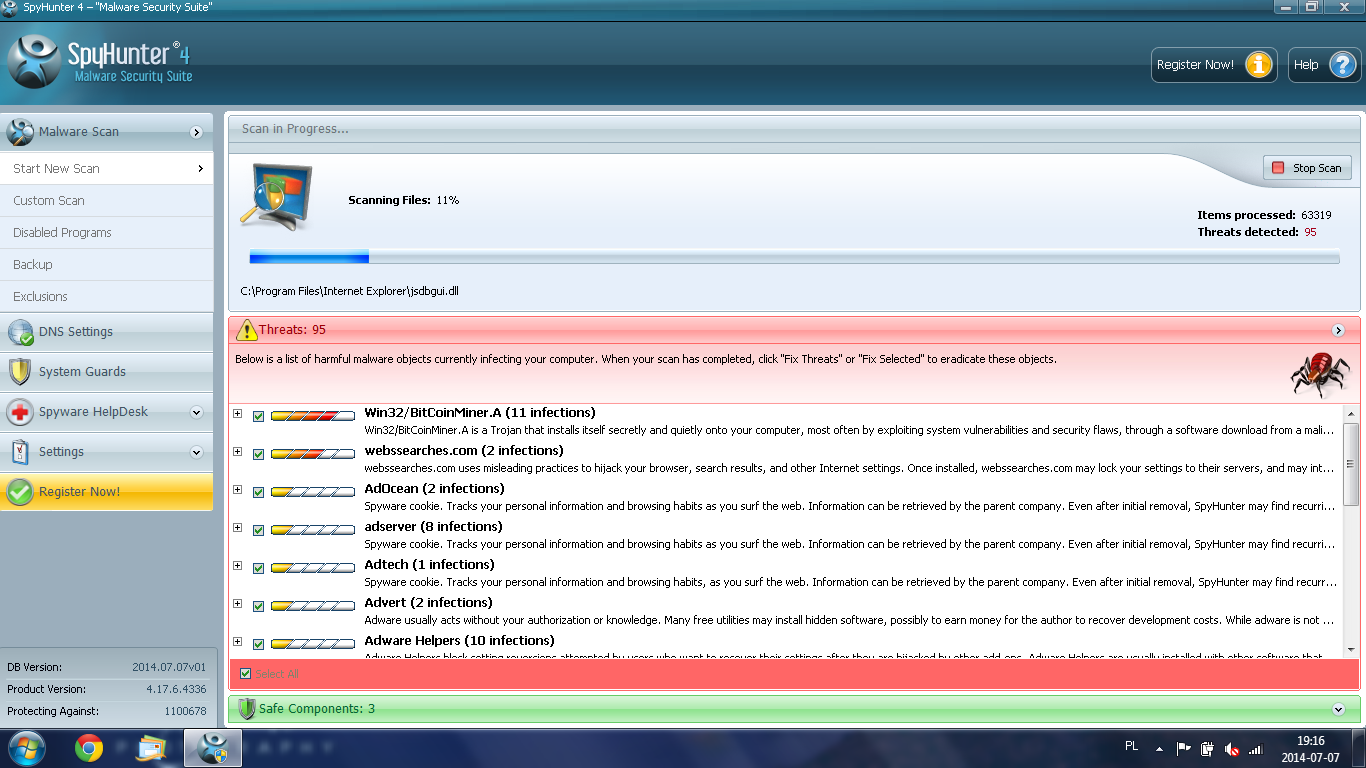Toggle the Select All checkbox
Image resolution: width=1366 pixels, height=768 pixels.
(246, 674)
